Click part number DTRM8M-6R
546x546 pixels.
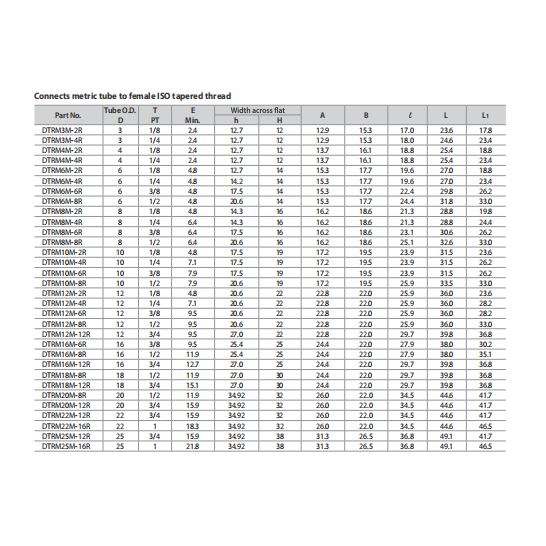click(x=62, y=233)
